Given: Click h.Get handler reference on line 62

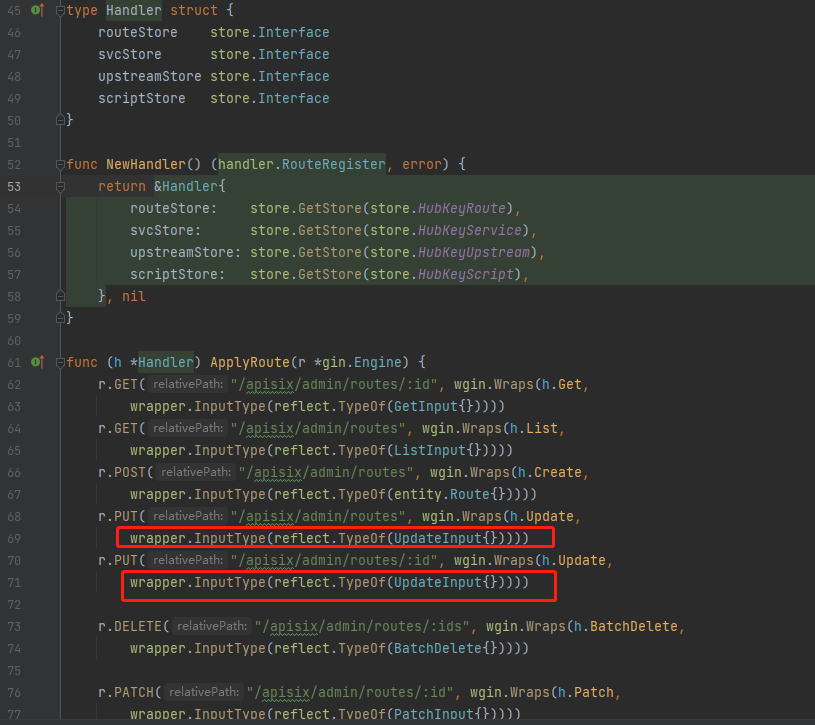Looking at the screenshot, I should click(x=561, y=384).
